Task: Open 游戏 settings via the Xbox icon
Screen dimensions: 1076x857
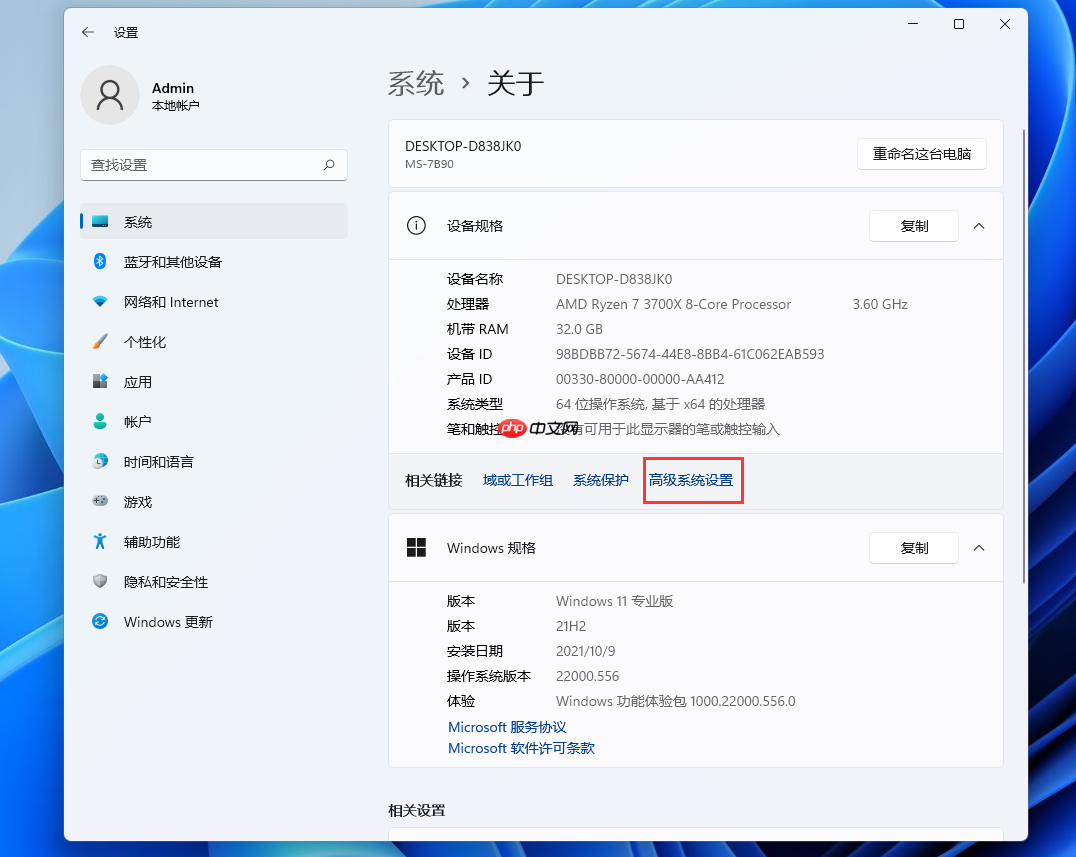Action: 99,501
